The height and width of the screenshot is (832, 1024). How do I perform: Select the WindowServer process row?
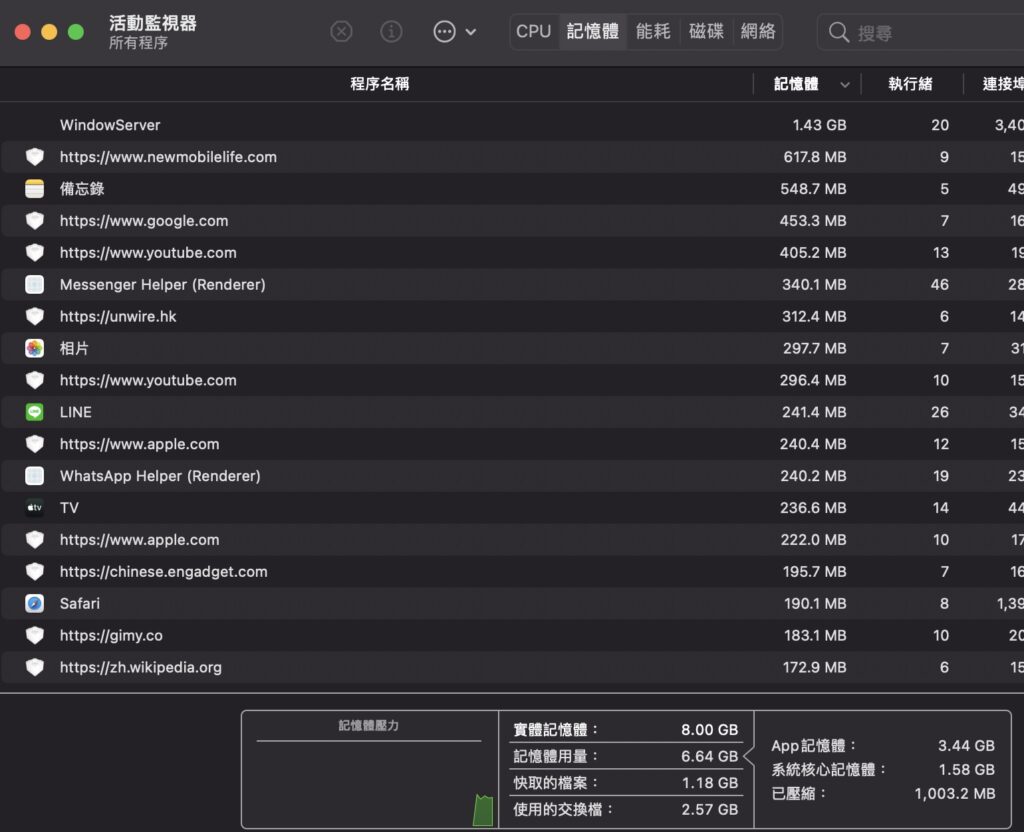tap(512, 125)
